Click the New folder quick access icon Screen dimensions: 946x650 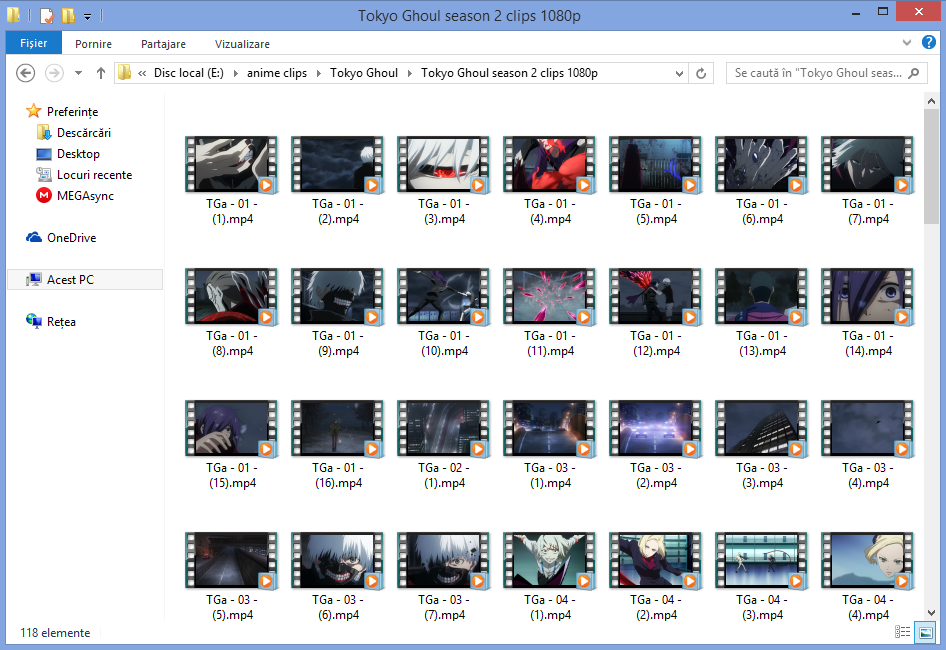[69, 16]
